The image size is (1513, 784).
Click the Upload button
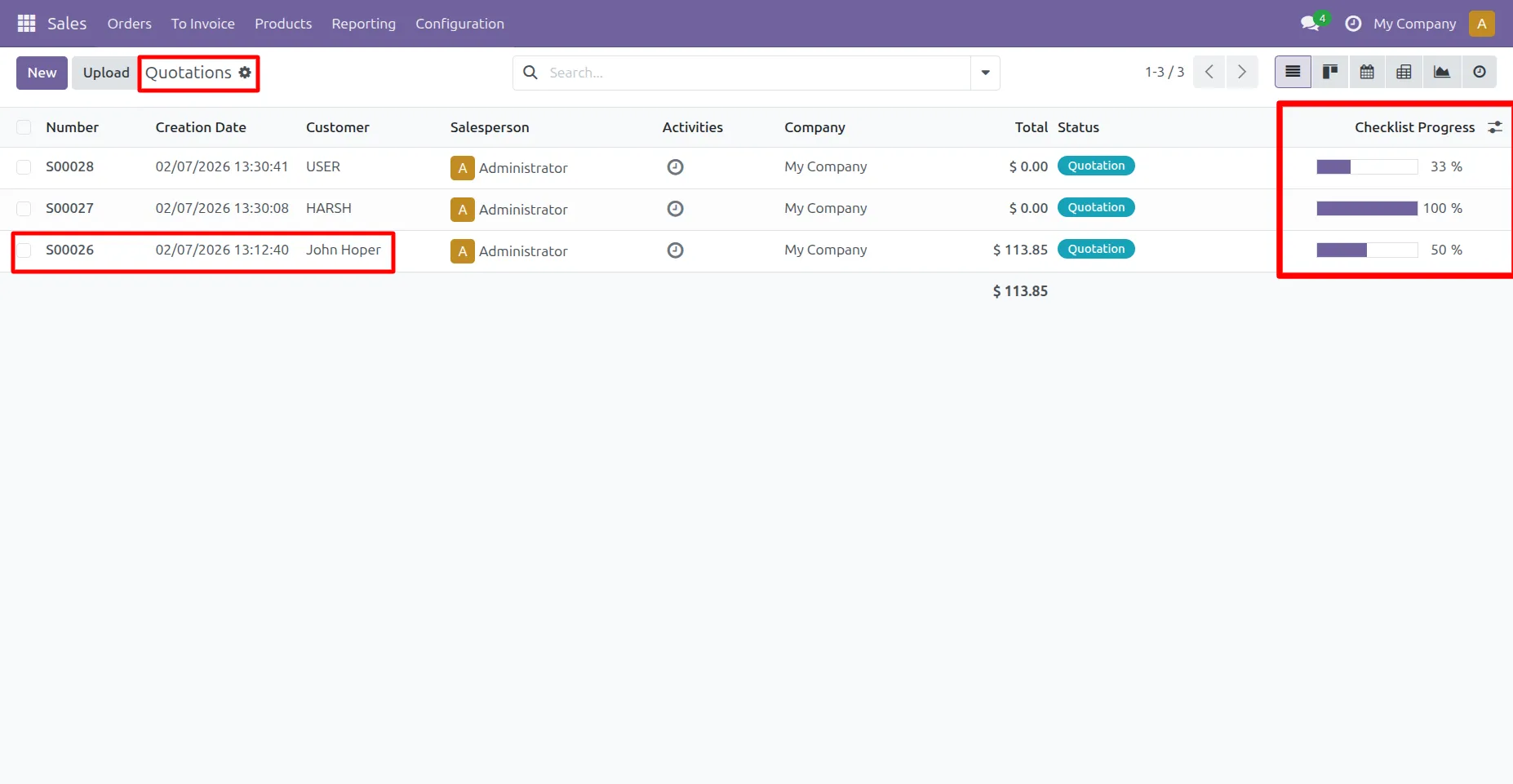point(106,73)
